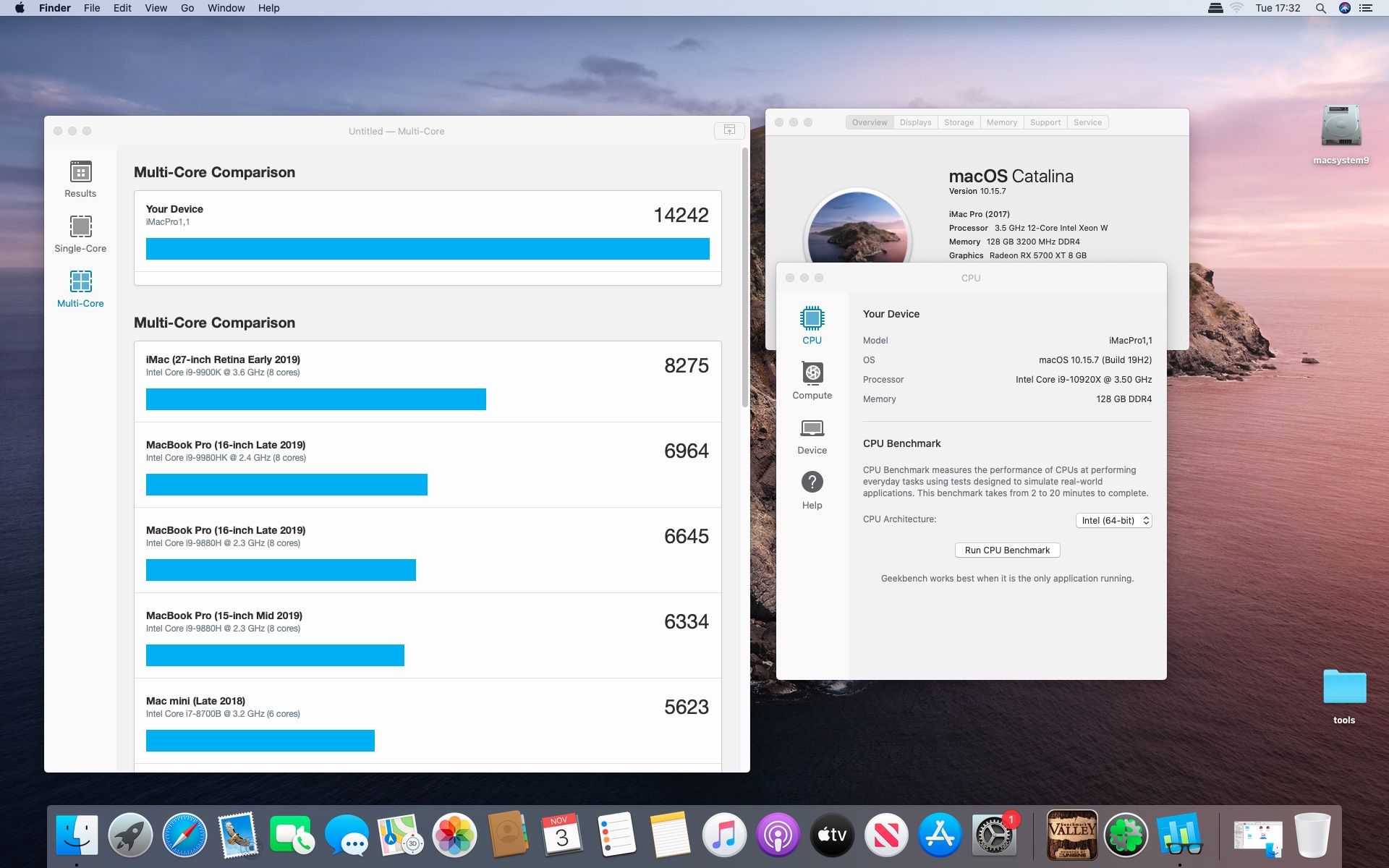Click the Your Device blue score bar

[427, 249]
